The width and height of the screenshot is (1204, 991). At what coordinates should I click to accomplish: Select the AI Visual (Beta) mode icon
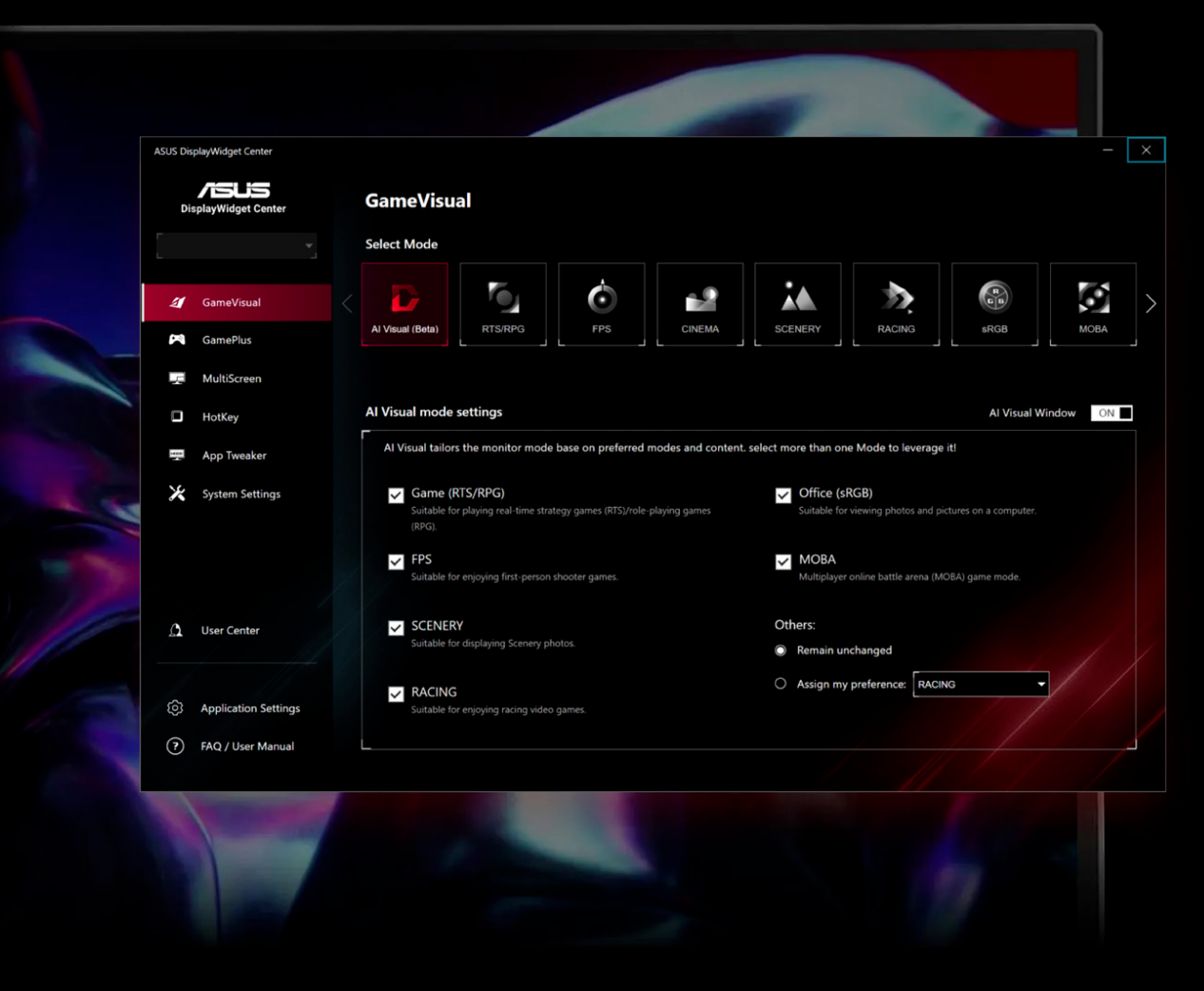coord(404,304)
